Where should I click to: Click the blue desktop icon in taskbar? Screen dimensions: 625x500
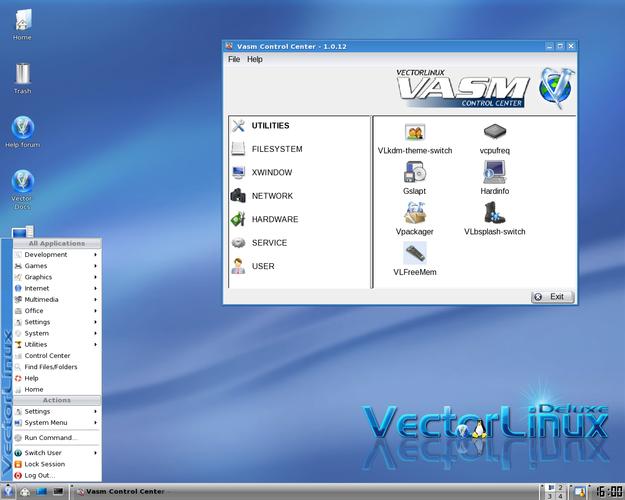click(41, 491)
